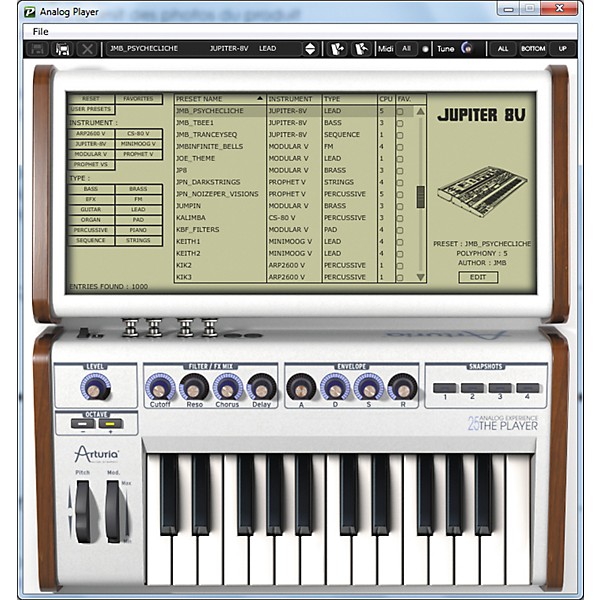Click the envelope S (sustain) knob

coord(369,388)
